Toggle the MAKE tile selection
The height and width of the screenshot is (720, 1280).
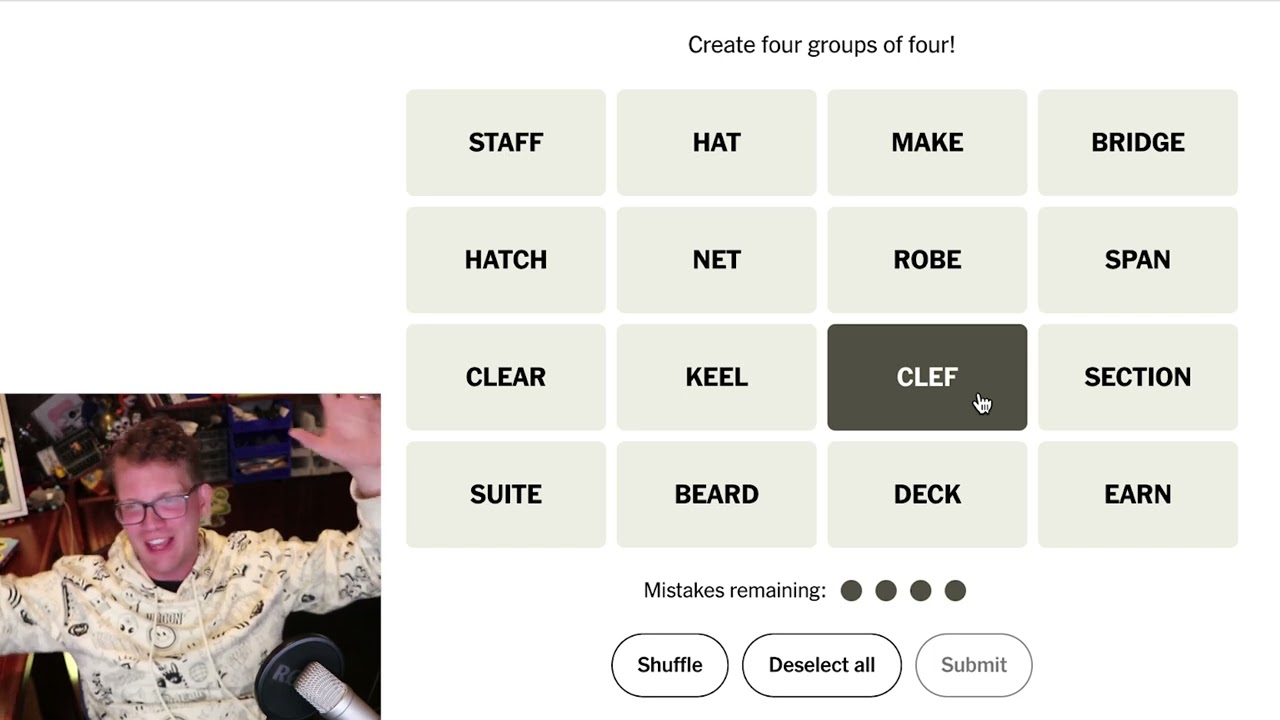pyautogui.click(x=927, y=142)
